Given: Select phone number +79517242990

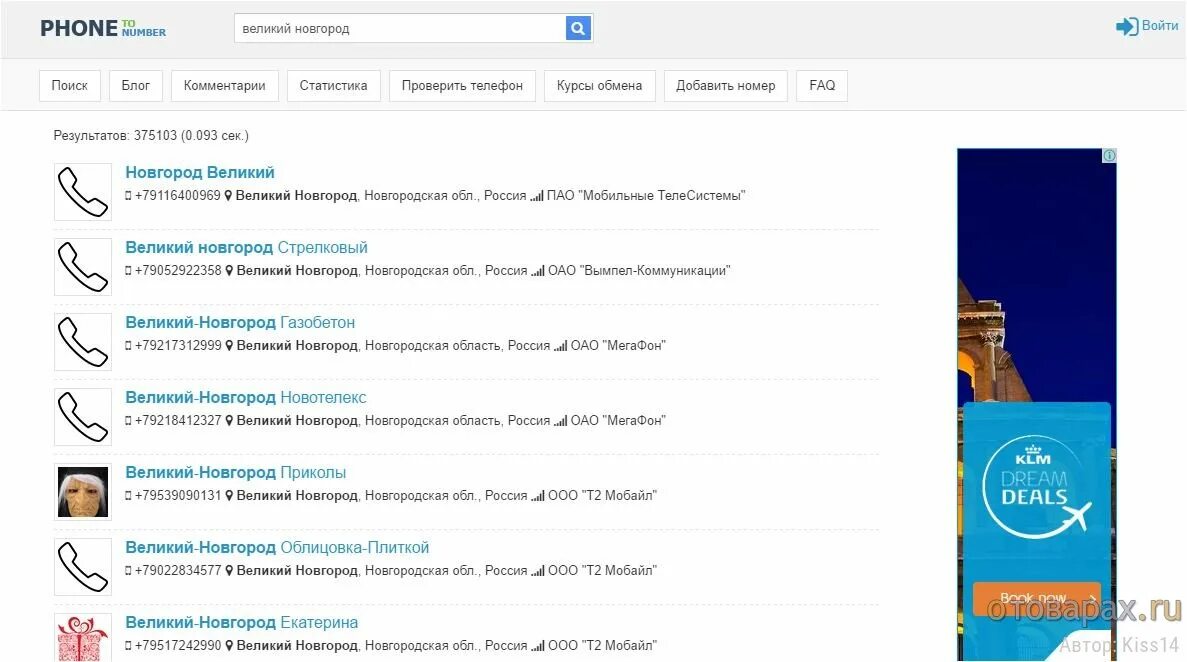Looking at the screenshot, I should tap(178, 645).
